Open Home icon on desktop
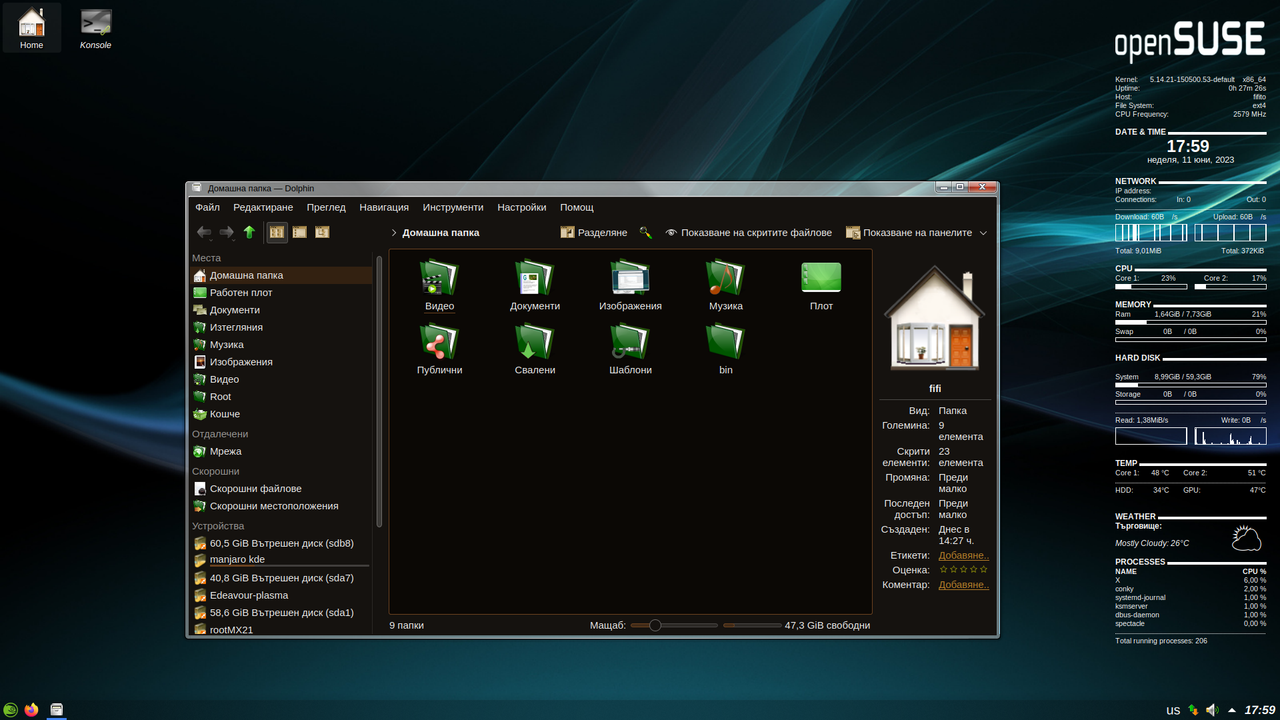The height and width of the screenshot is (720, 1280). 32,28
